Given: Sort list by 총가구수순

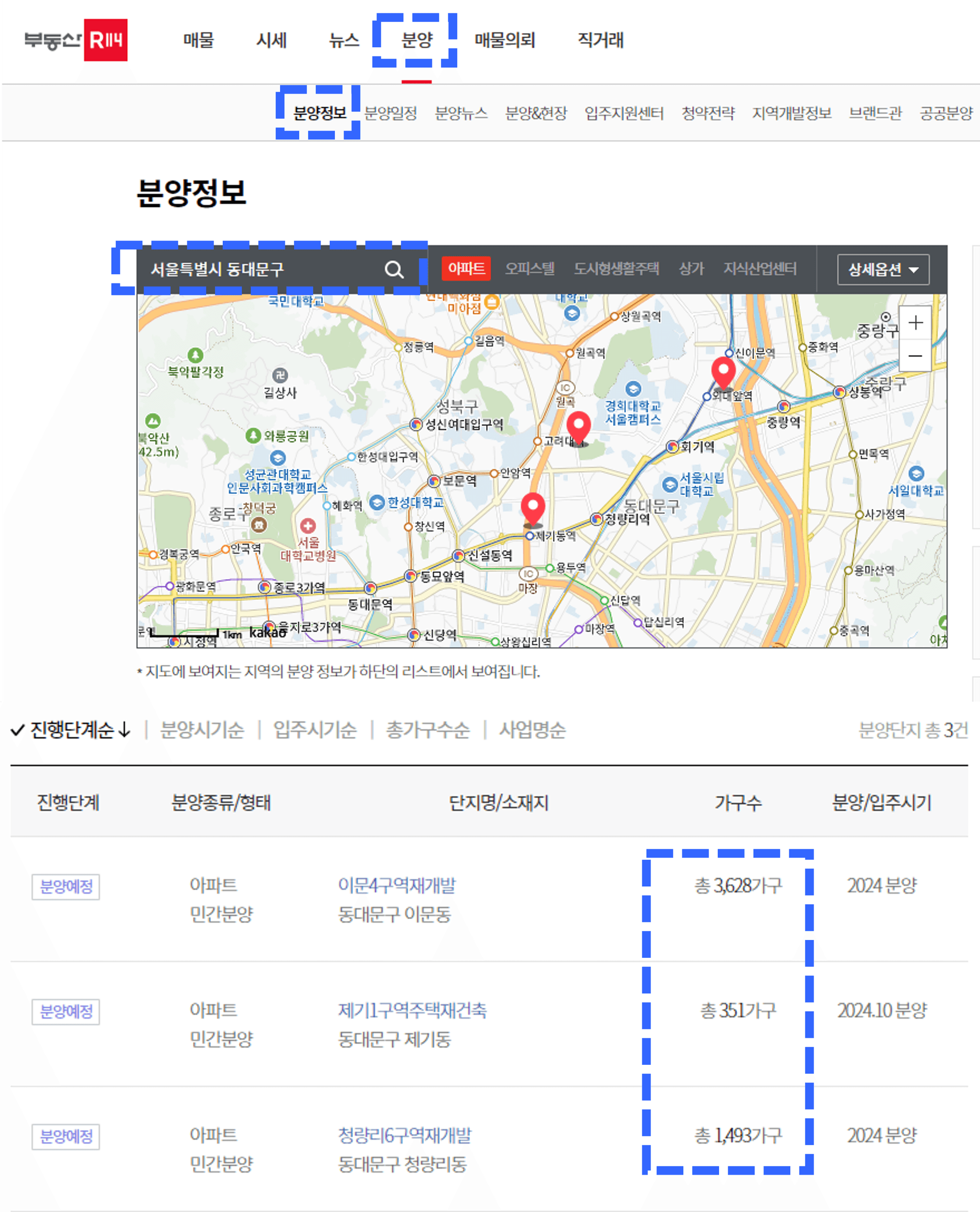Looking at the screenshot, I should pos(427,730).
